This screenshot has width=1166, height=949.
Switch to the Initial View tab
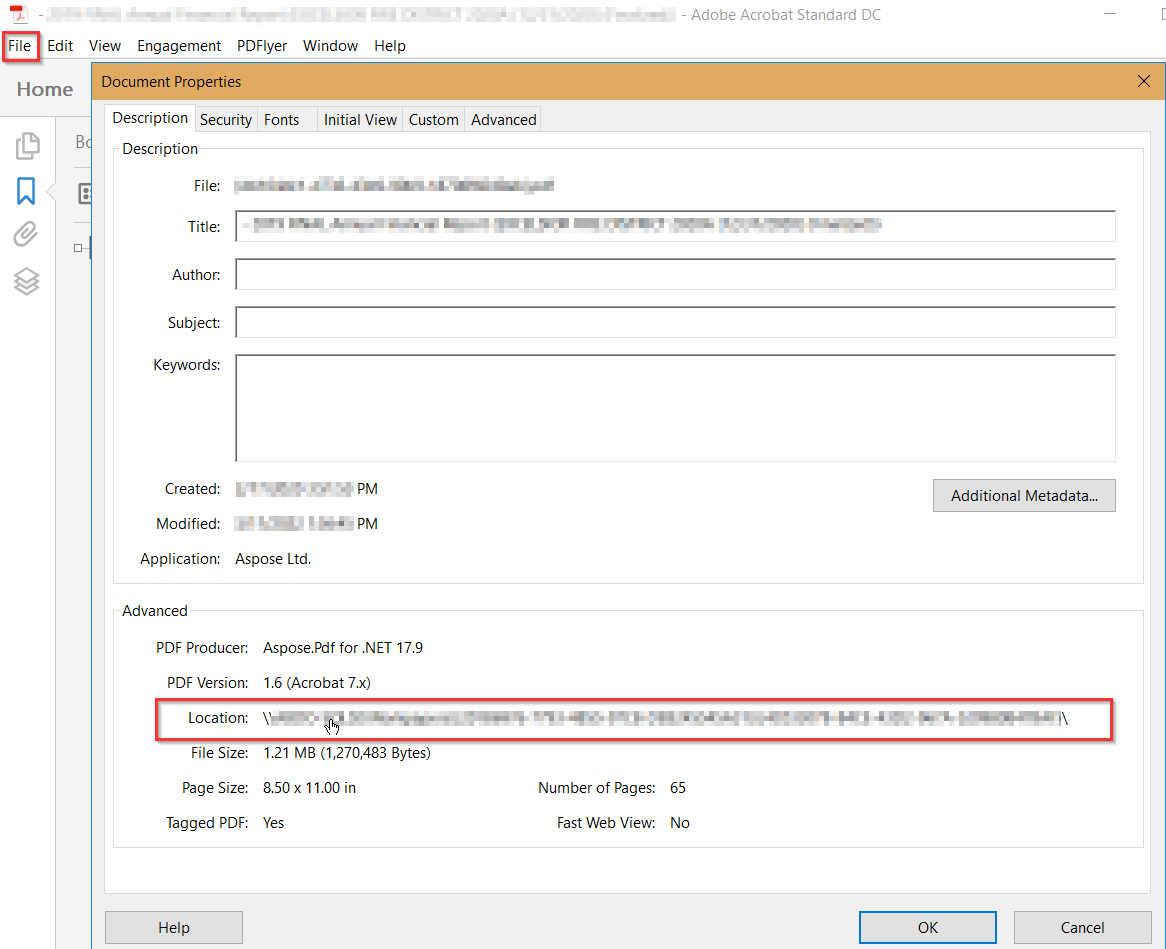coord(361,120)
